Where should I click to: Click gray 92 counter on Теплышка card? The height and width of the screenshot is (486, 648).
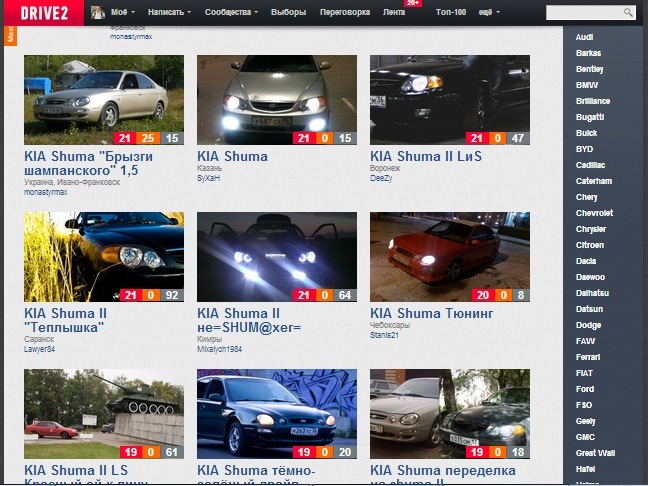coord(172,295)
